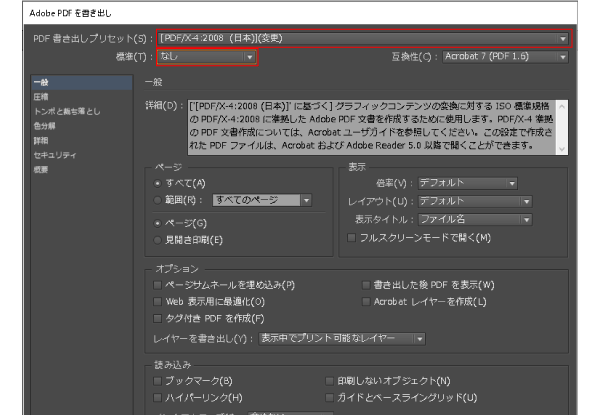Click inside the 詳細 description text box
Viewport: 600px width, 415px height.
point(372,127)
